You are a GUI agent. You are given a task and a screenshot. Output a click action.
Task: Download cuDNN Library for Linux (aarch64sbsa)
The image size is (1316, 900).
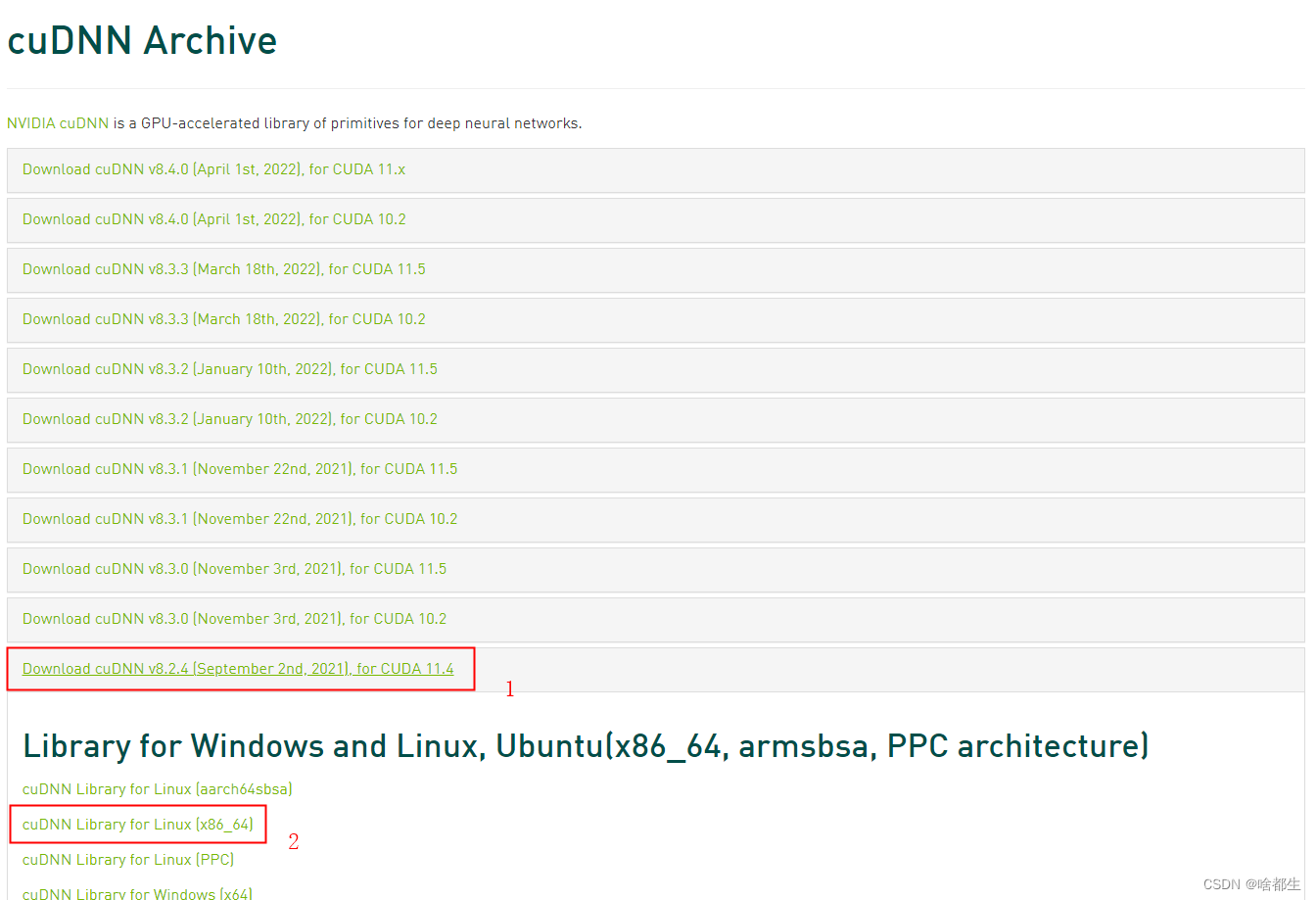[158, 789]
